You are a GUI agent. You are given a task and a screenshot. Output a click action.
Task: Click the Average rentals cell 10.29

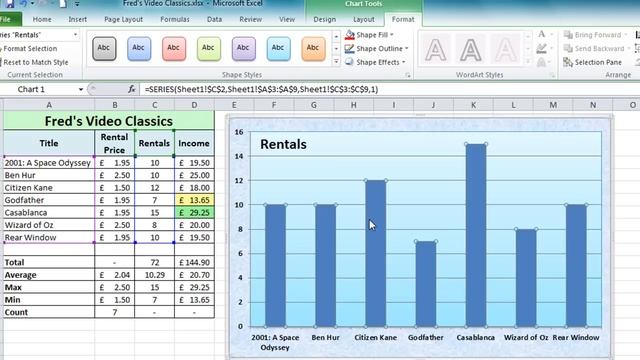click(x=155, y=275)
